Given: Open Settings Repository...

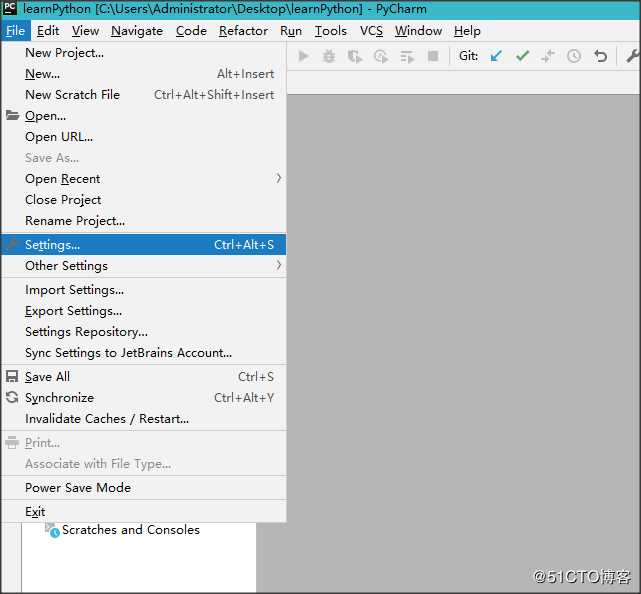Looking at the screenshot, I should pos(144,332).
